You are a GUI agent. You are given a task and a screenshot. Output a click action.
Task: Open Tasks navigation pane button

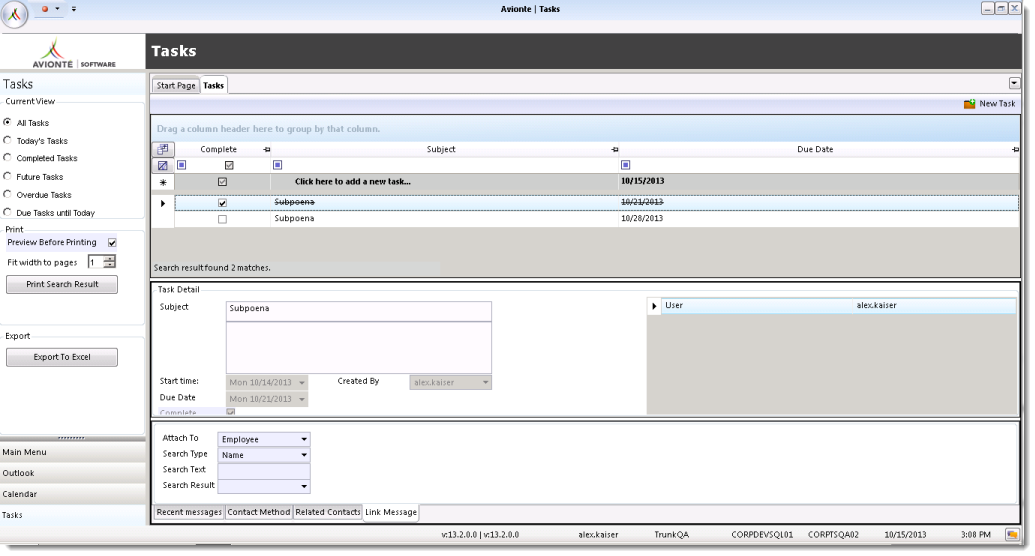click(73, 515)
